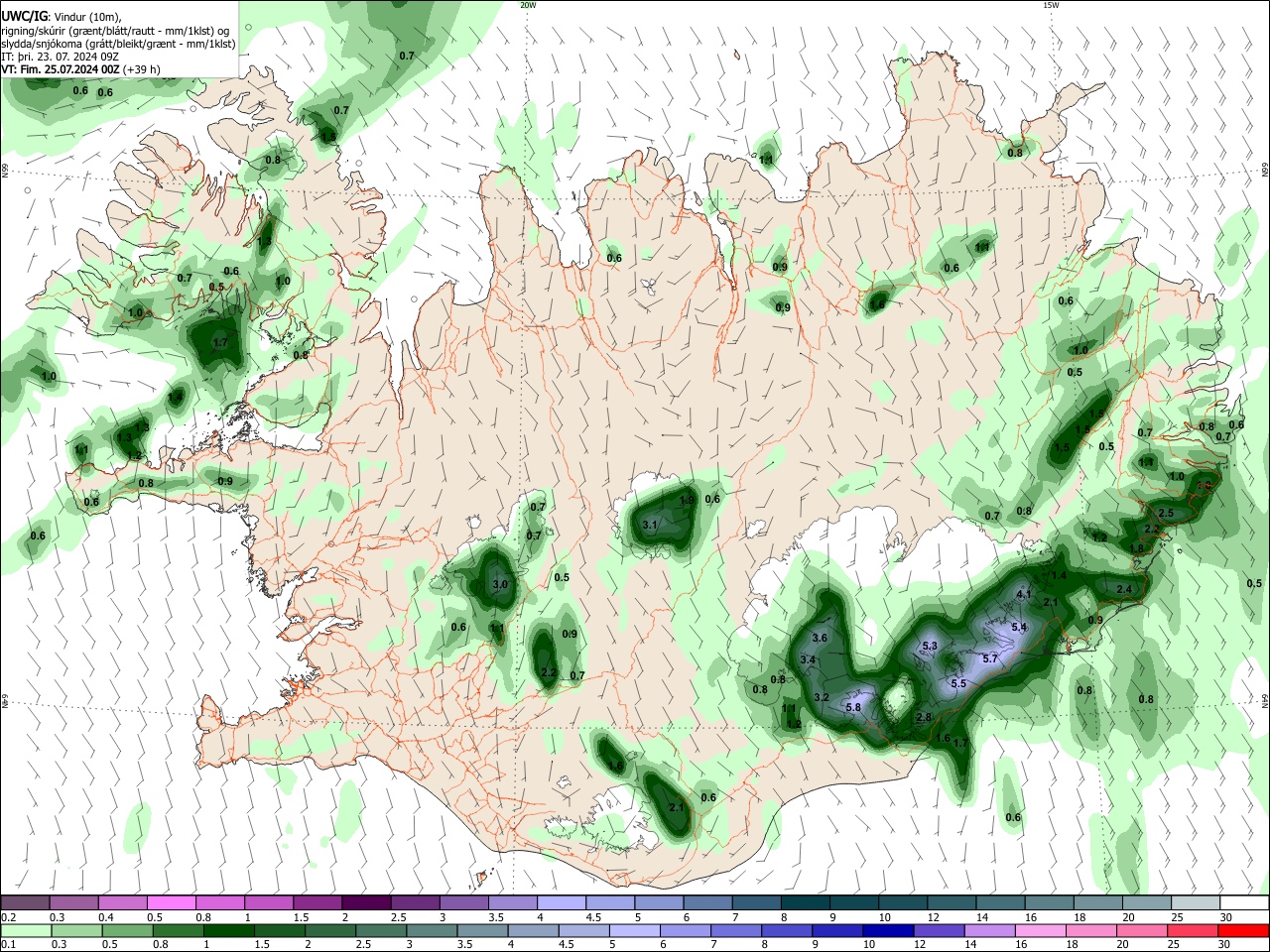Viewport: 1270px width, 952px height.
Task: Click the bright red 30 mm rain legend swatch
Action: (x=1243, y=931)
